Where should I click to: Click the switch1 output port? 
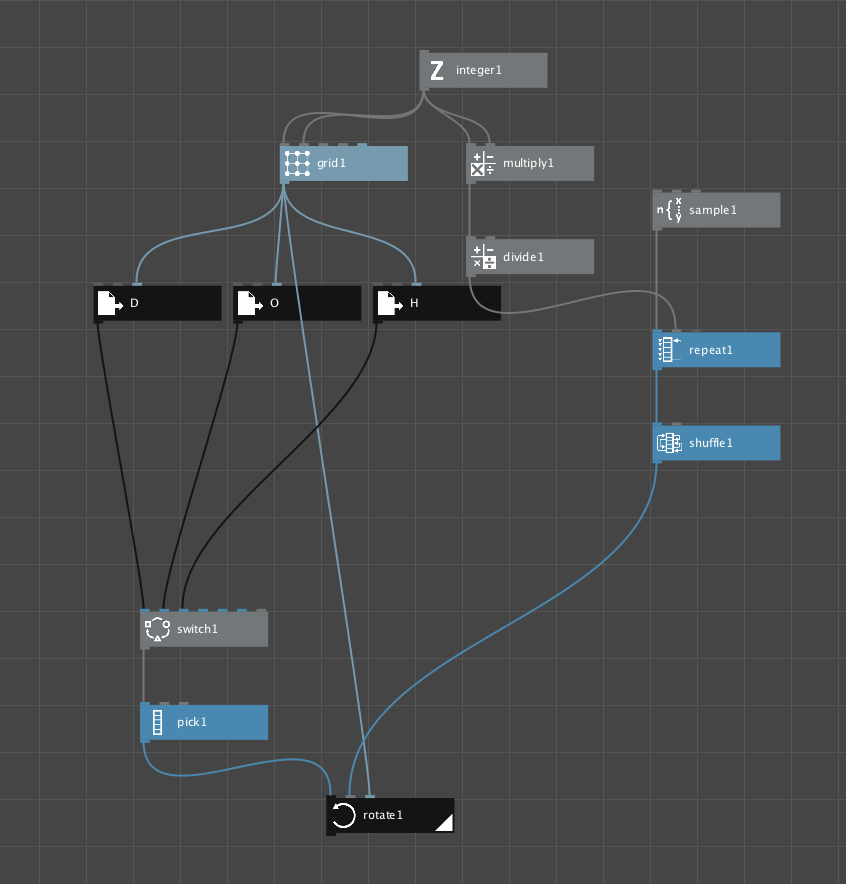click(145, 648)
